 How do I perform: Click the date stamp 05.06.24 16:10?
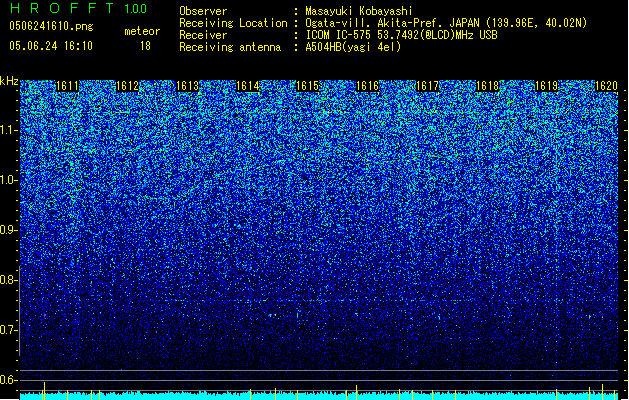[51, 46]
